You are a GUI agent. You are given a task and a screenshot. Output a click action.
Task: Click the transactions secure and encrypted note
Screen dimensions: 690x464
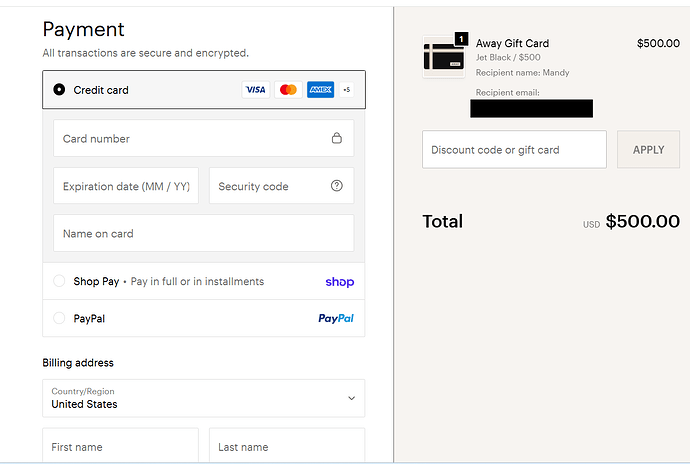(146, 53)
